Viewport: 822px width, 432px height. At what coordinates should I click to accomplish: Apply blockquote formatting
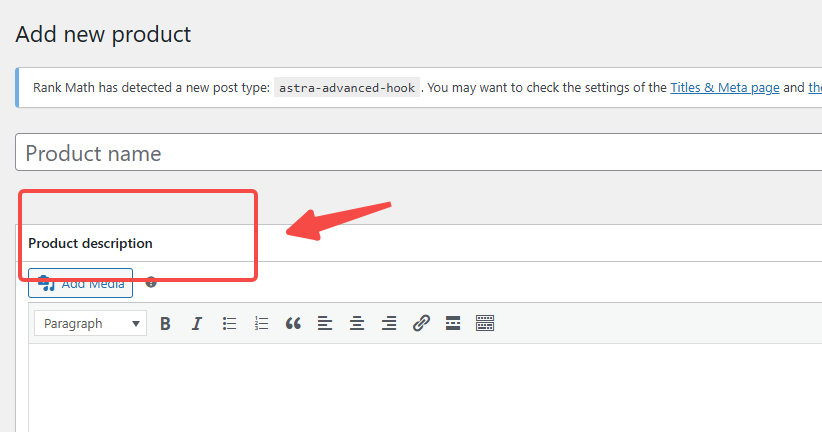[293, 323]
